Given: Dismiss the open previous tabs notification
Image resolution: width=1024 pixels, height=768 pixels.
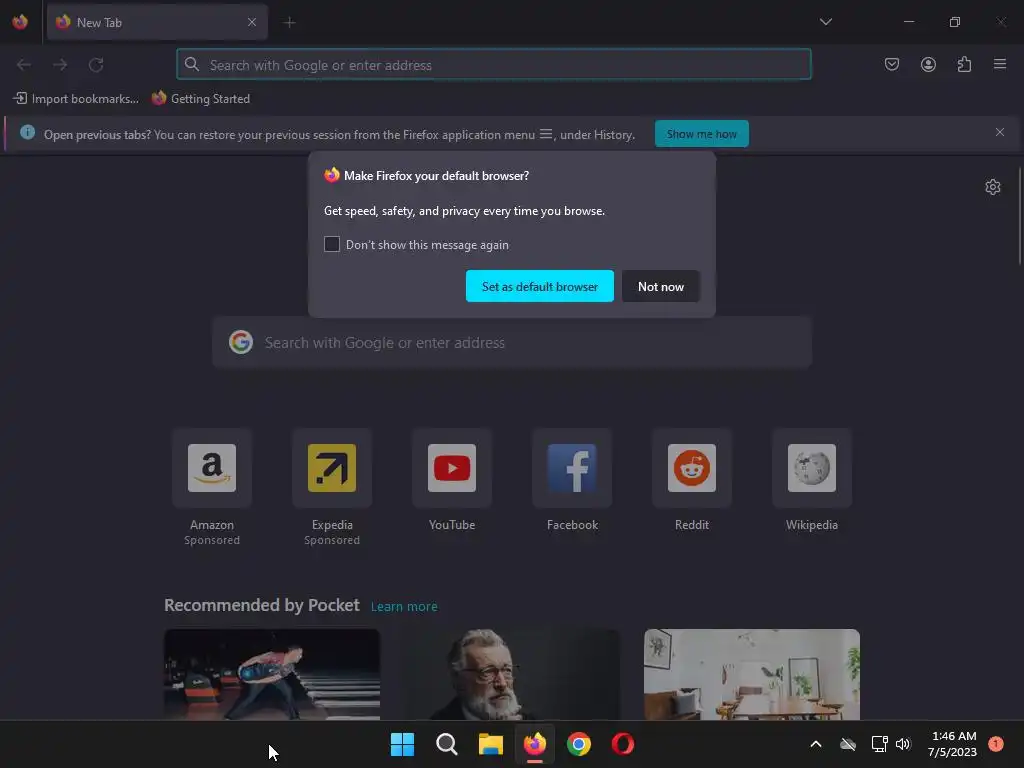Looking at the screenshot, I should (1000, 132).
